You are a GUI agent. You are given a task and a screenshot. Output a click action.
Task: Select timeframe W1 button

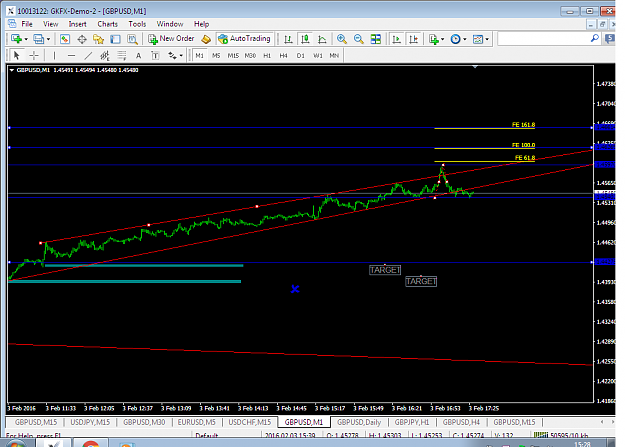(317, 56)
